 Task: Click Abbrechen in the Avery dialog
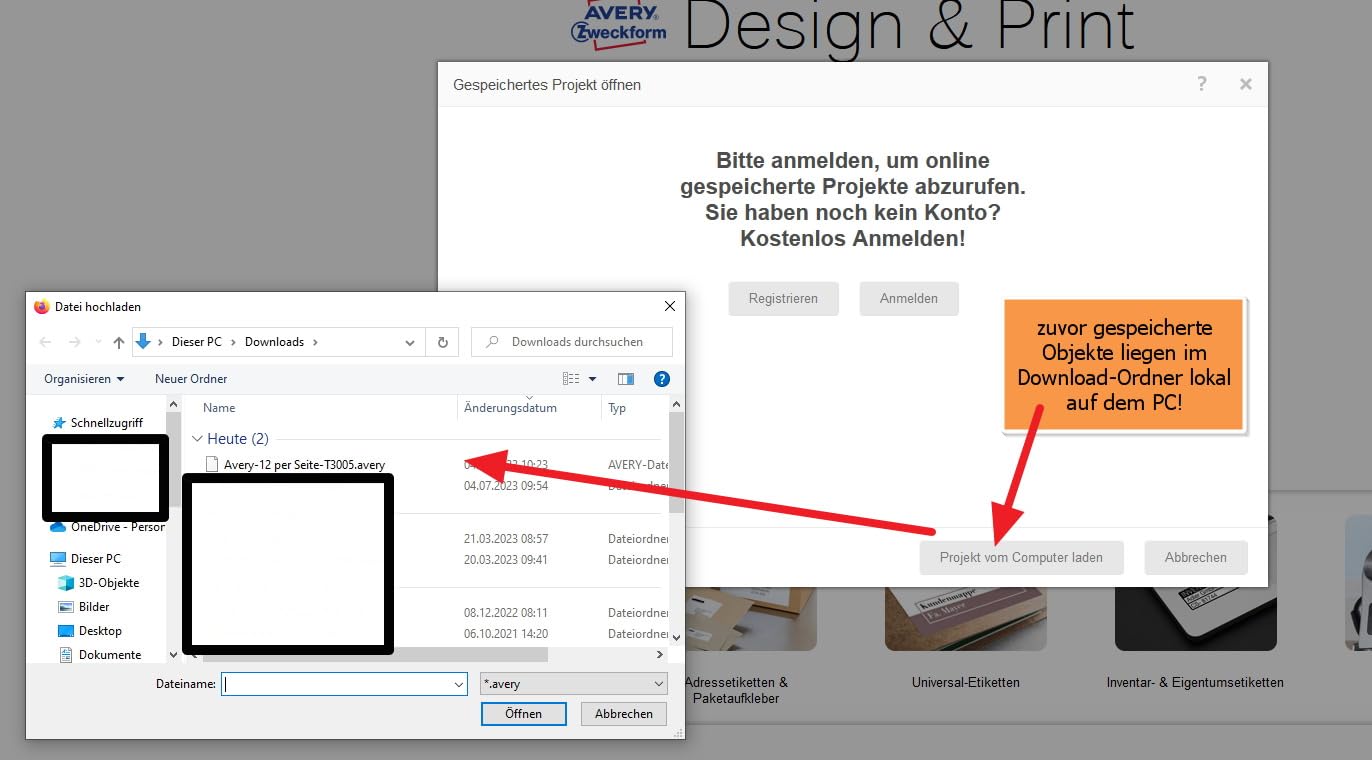1195,557
